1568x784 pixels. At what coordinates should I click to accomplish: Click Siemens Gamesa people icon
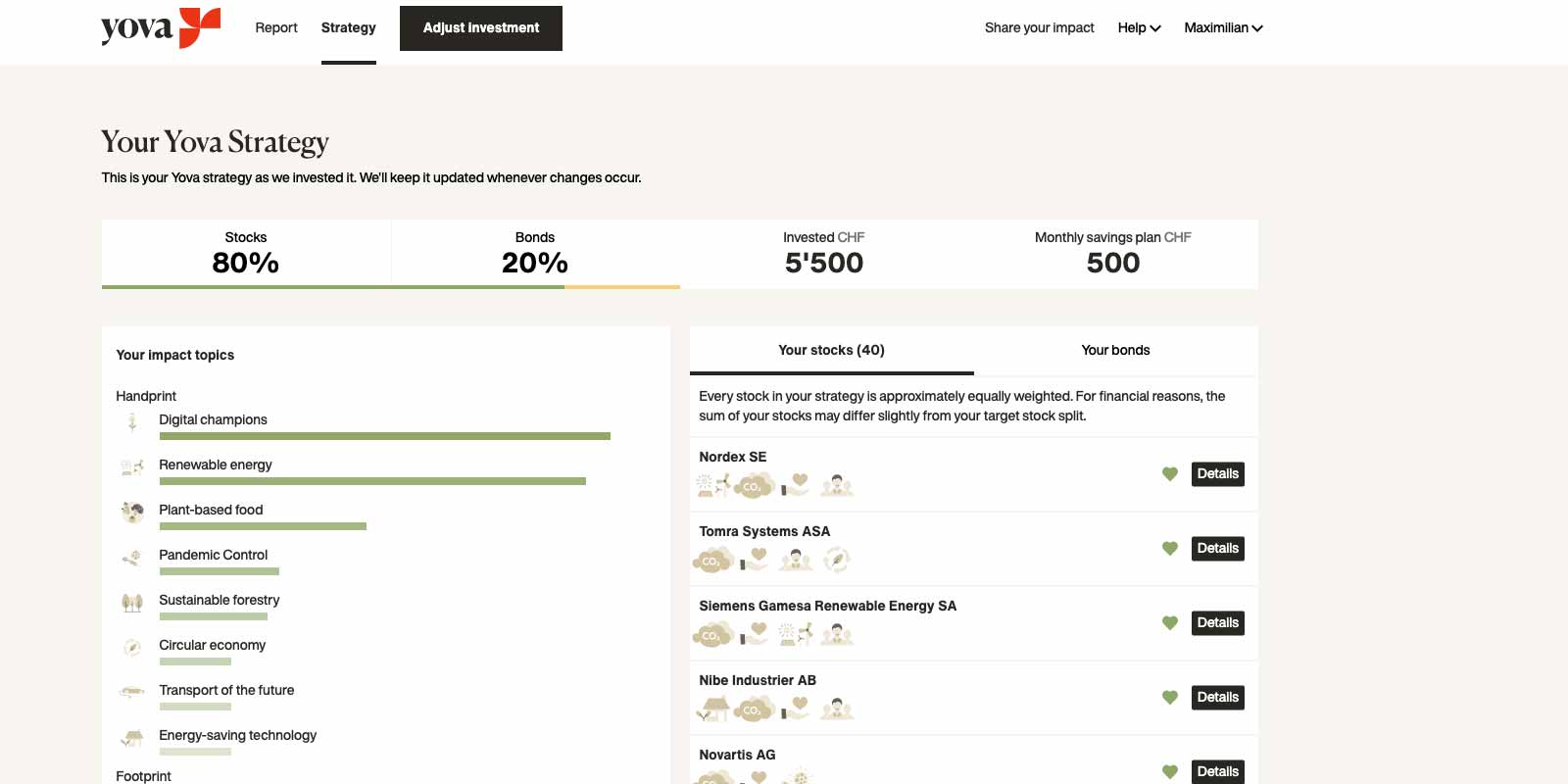[x=837, y=633]
